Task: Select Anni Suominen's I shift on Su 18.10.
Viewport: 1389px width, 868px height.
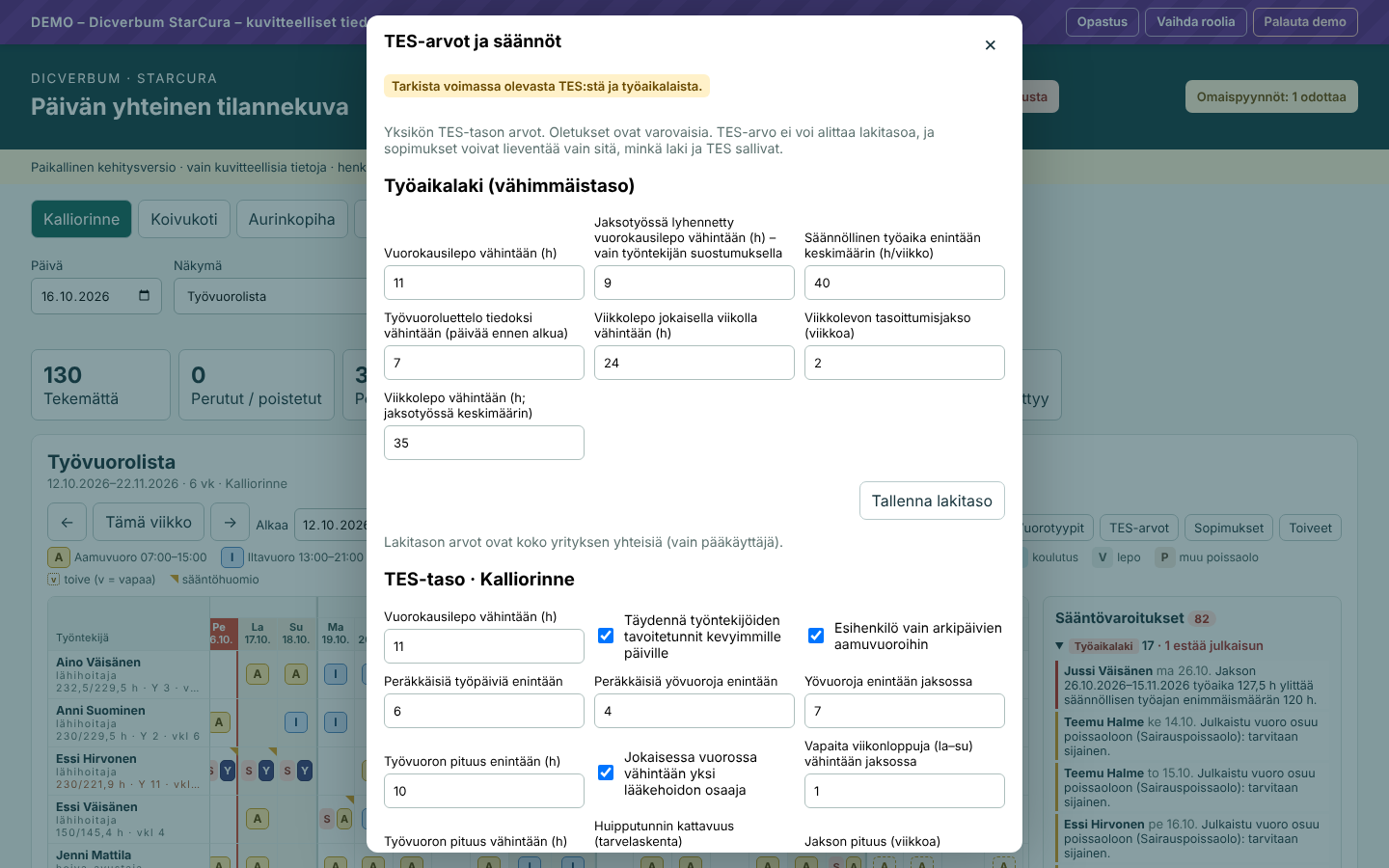Action: [x=296, y=722]
